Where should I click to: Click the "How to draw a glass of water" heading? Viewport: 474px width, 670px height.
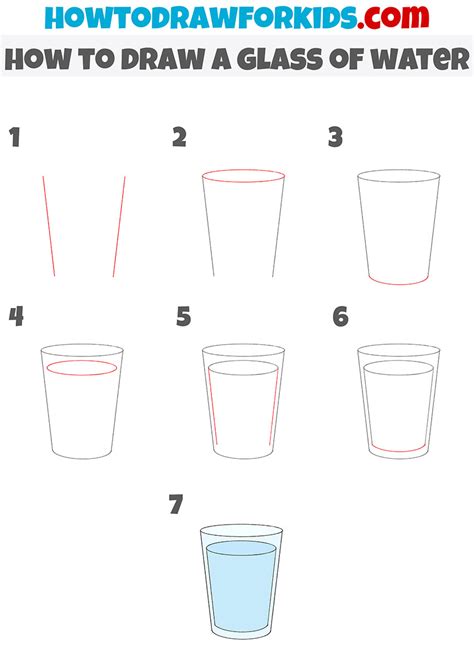237,59
